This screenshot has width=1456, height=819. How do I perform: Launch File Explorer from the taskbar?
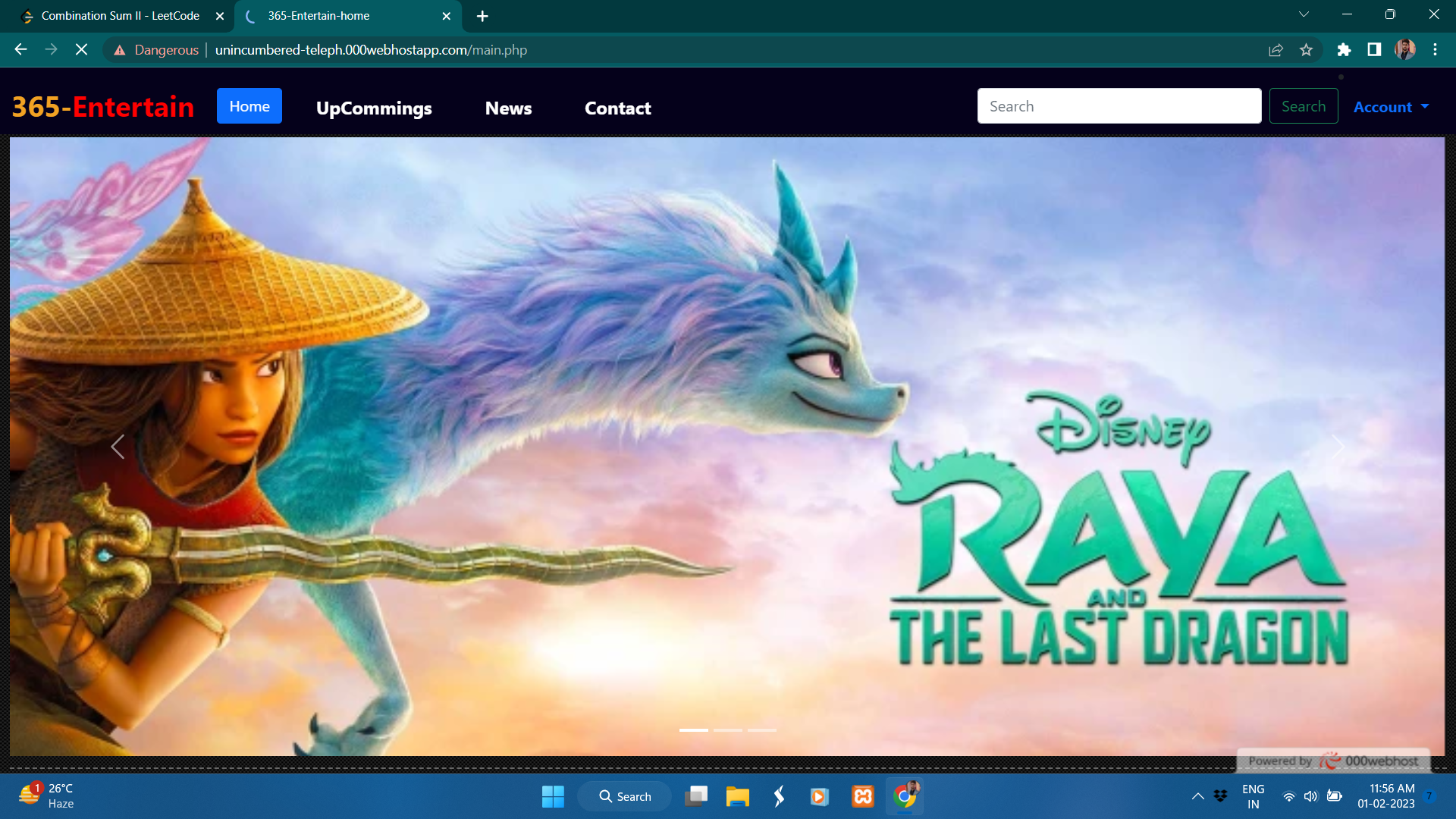737,796
